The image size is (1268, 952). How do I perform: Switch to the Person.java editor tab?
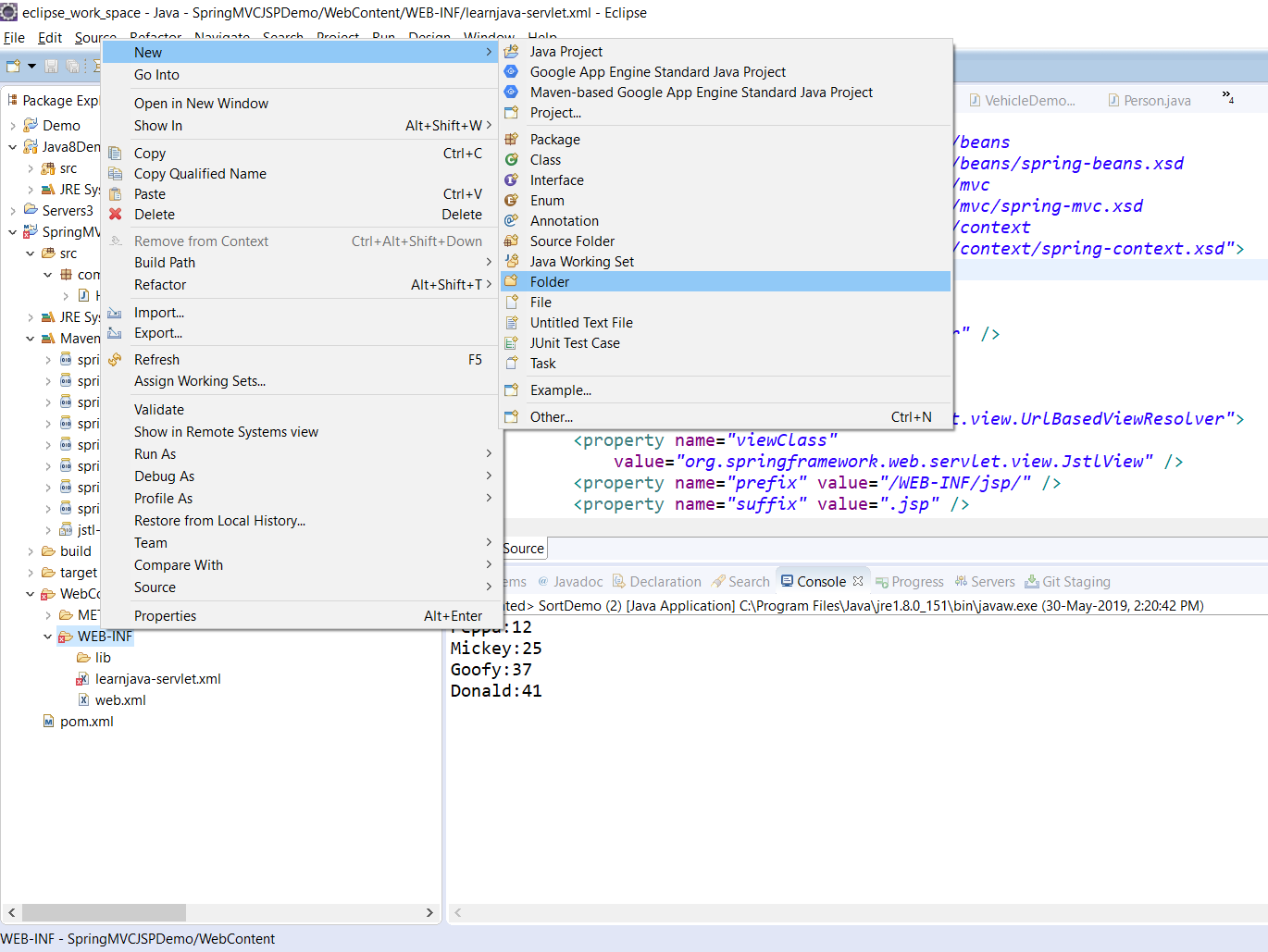(1156, 101)
